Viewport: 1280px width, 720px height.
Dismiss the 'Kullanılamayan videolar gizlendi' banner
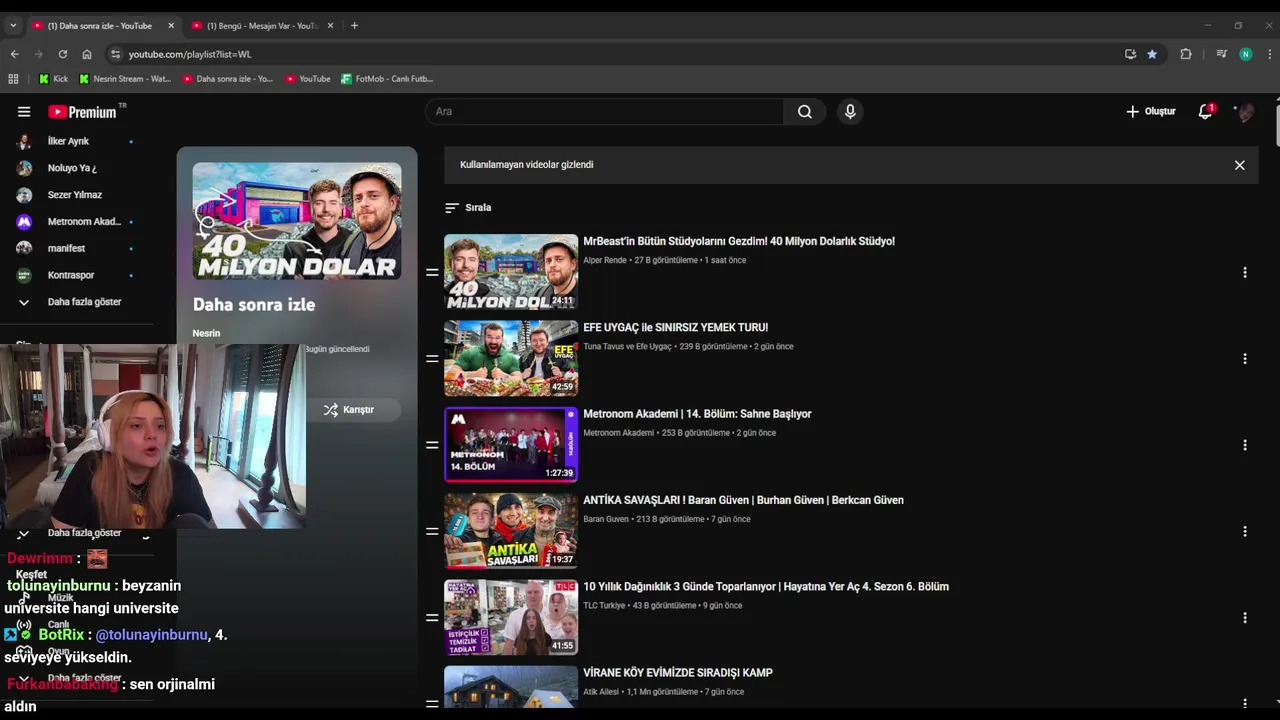coord(1239,165)
